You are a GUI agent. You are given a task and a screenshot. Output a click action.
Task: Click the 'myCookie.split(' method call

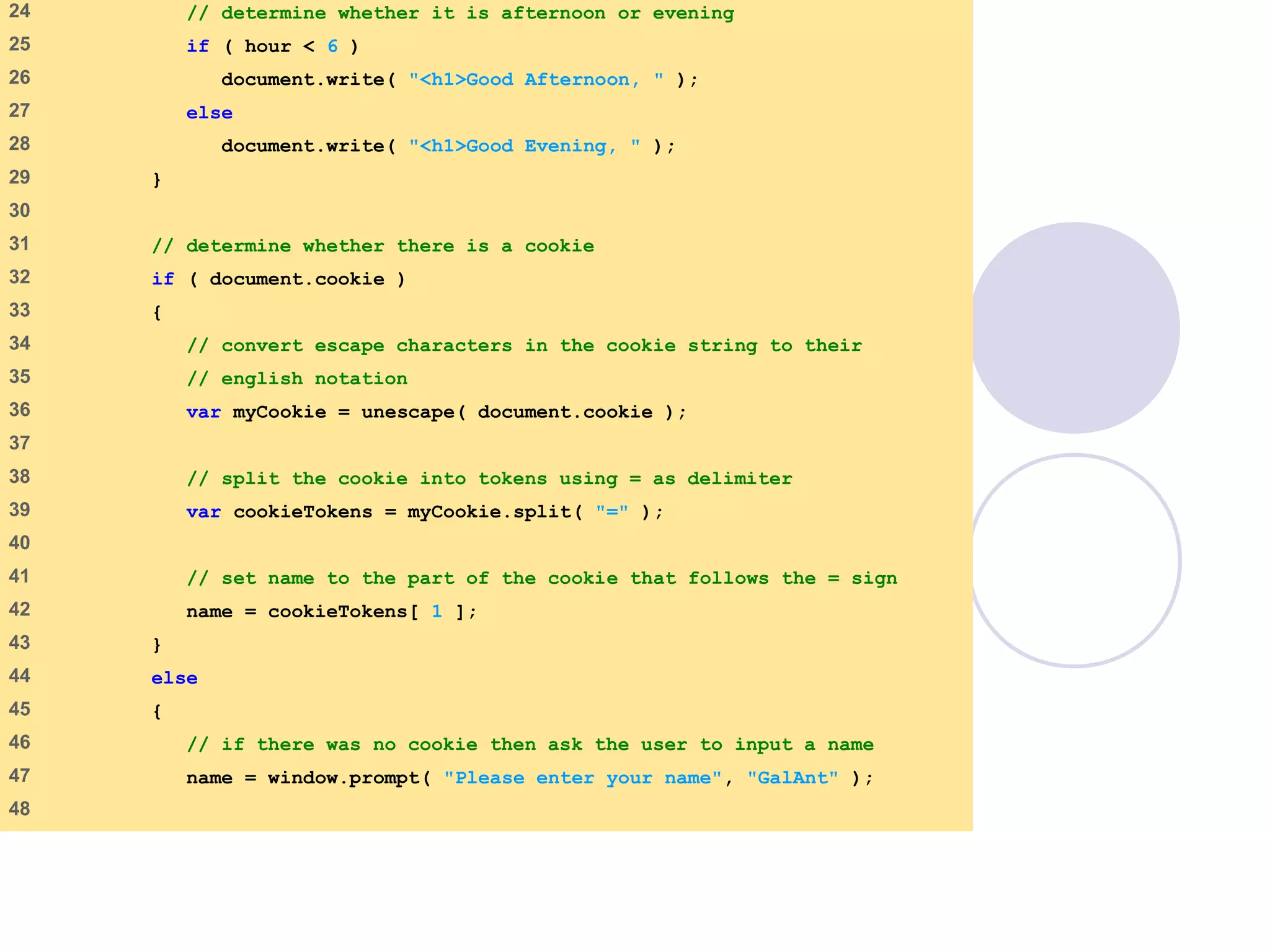coord(494,512)
